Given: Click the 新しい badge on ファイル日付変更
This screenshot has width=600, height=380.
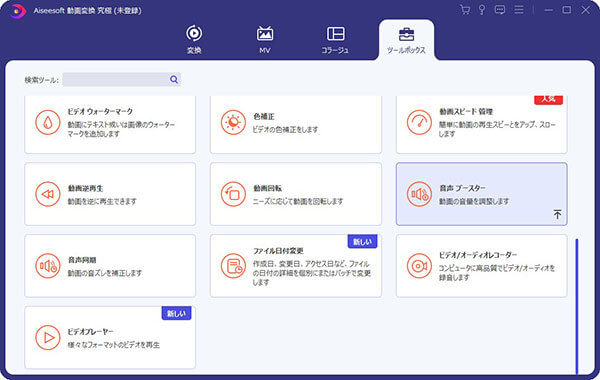Looking at the screenshot, I should (x=362, y=241).
